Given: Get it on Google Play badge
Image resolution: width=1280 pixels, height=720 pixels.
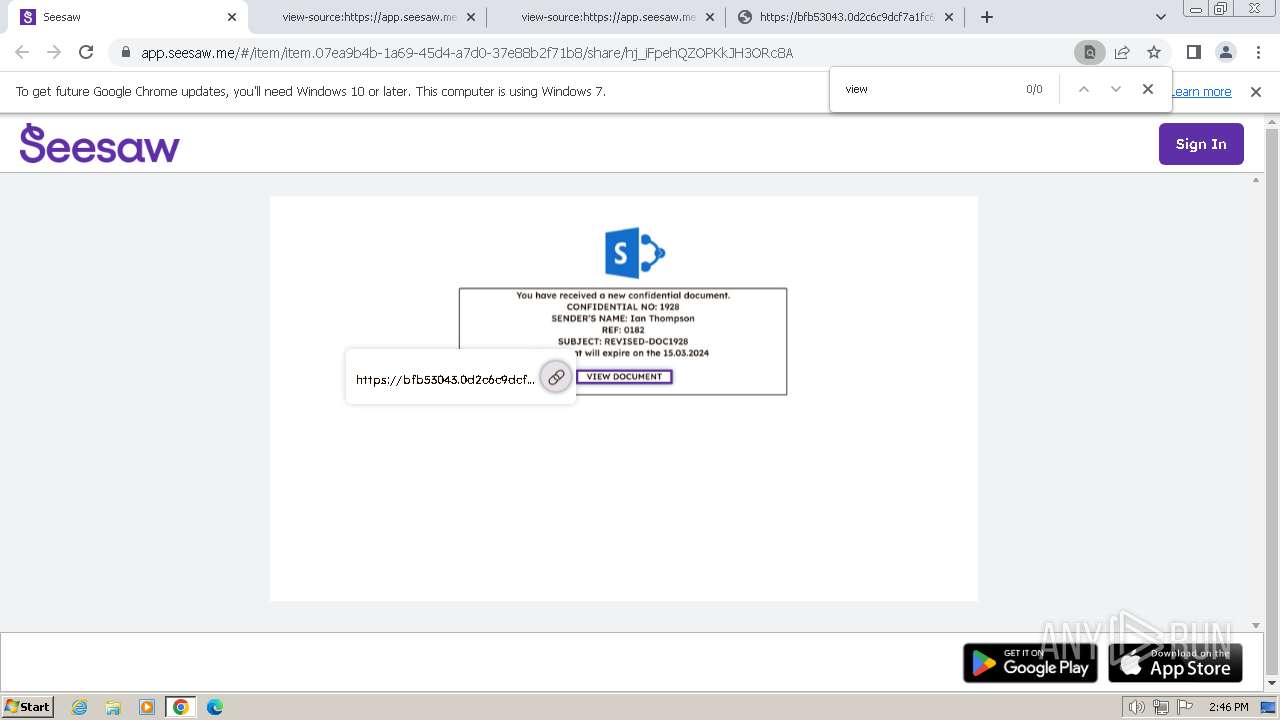Looking at the screenshot, I should [x=1030, y=663].
